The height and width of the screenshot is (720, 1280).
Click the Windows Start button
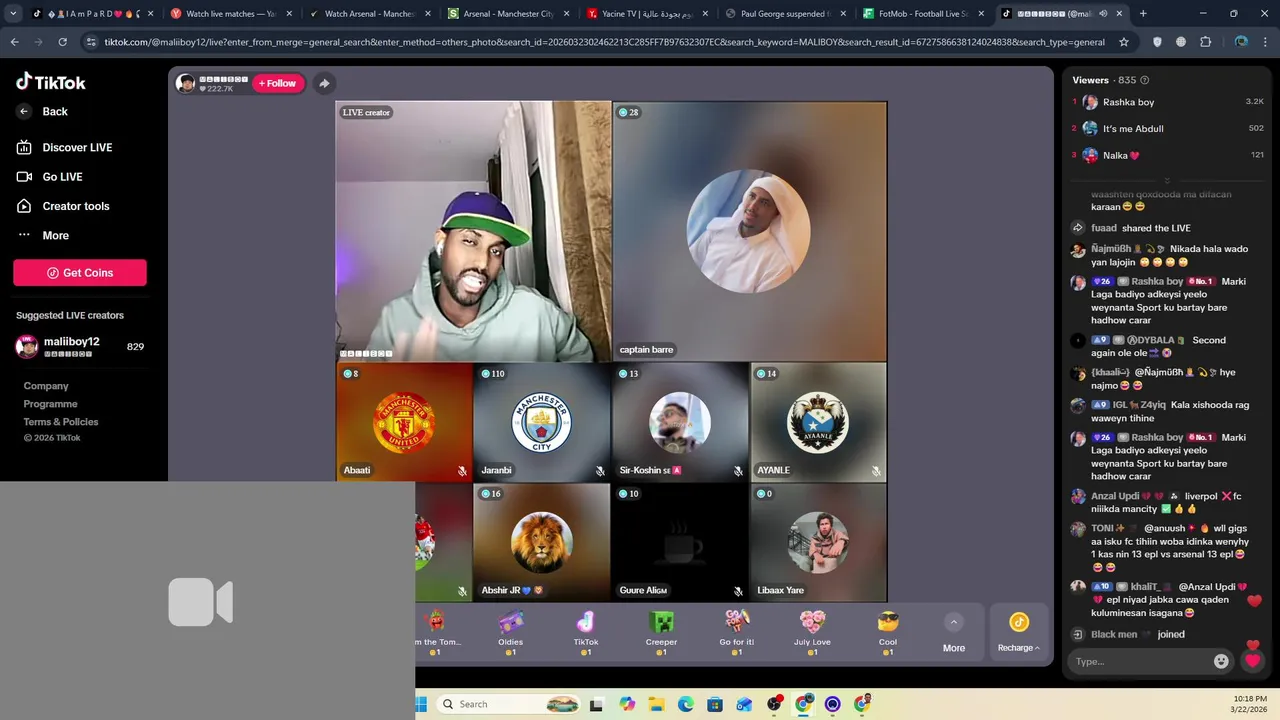(421, 704)
